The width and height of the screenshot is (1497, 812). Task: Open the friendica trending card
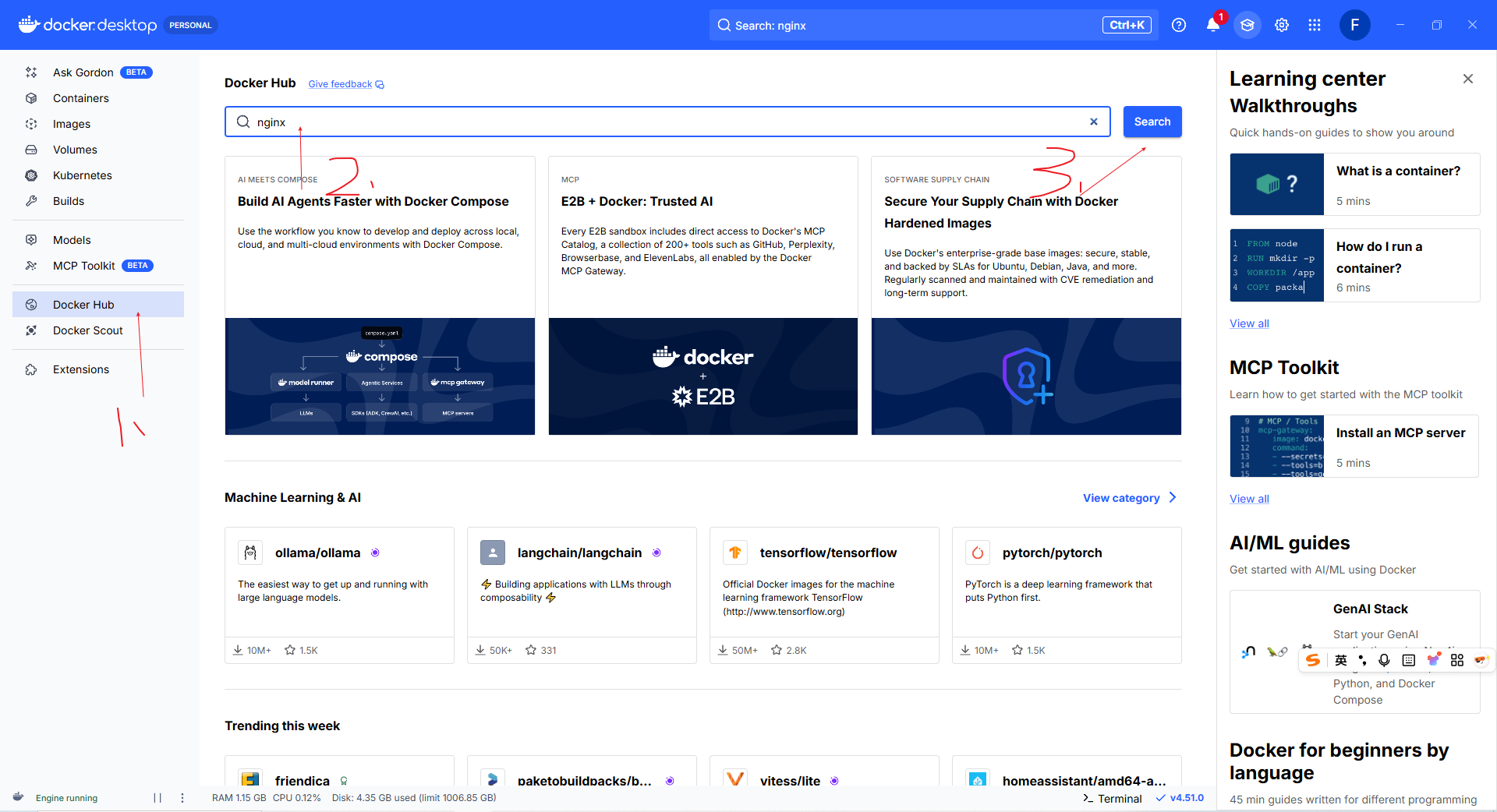[x=339, y=771]
